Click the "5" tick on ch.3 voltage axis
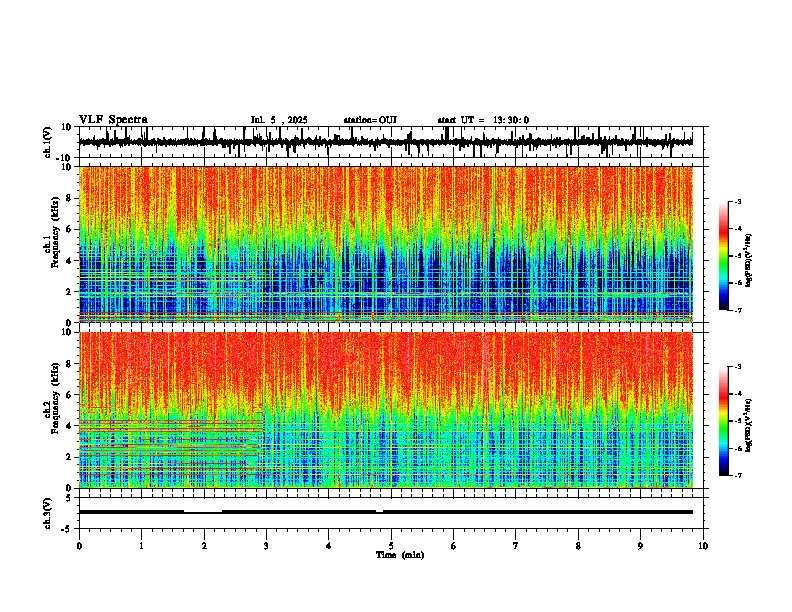The height and width of the screenshot is (612, 792). point(70,498)
